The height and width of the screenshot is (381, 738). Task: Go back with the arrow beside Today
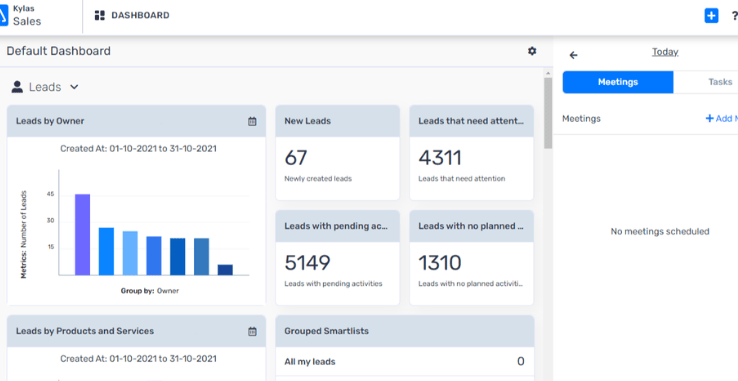tap(573, 55)
